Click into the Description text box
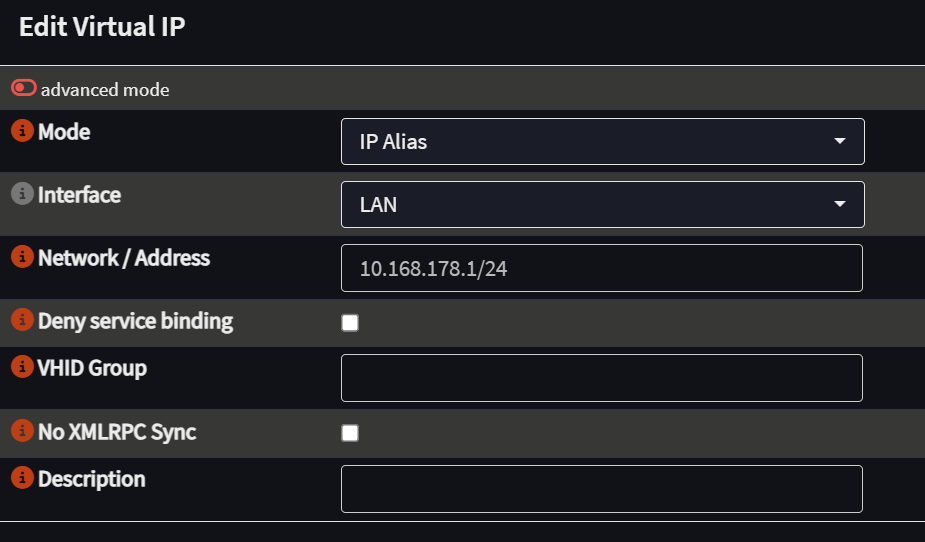This screenshot has height=542, width=925. 602,489
